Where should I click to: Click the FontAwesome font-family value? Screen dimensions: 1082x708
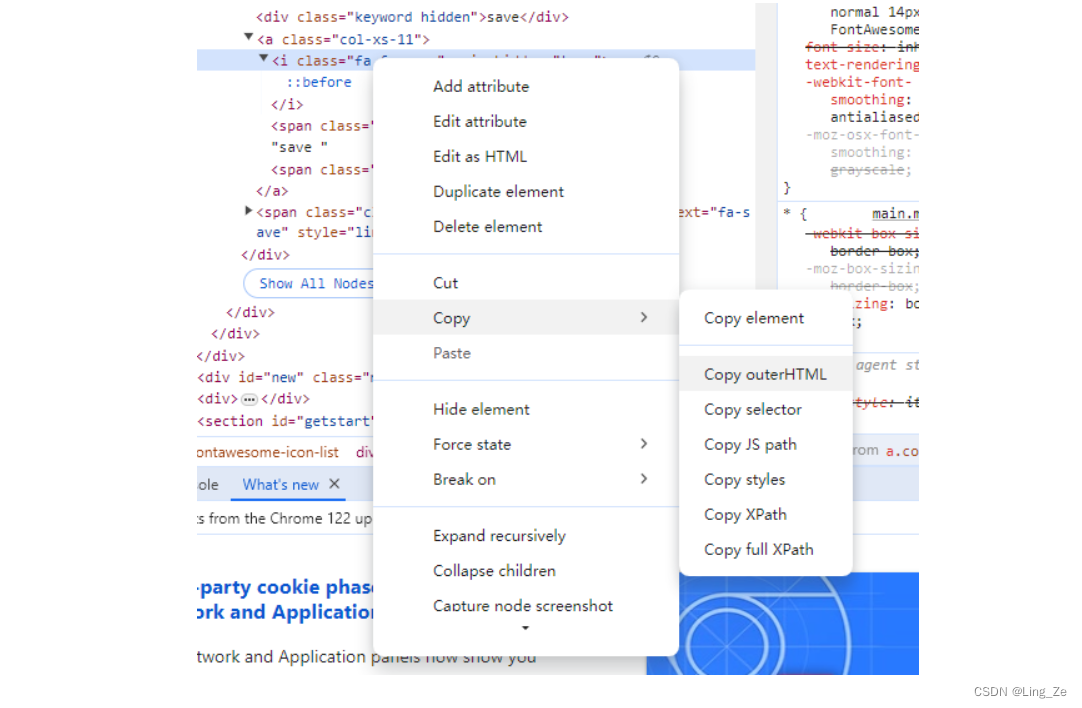click(874, 30)
